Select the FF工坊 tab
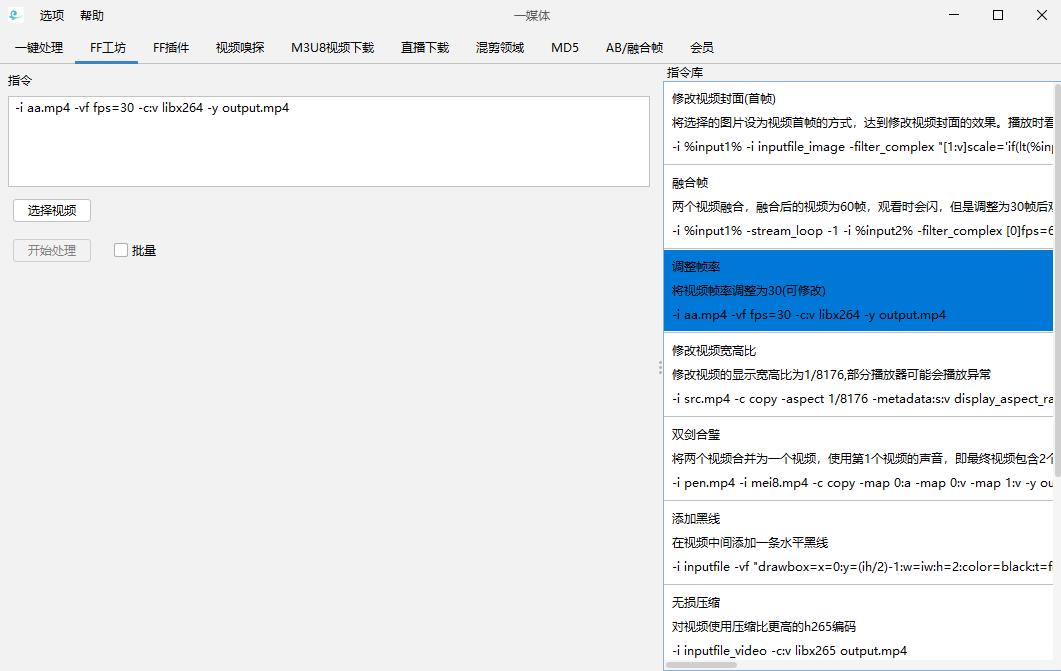The image size is (1061, 671). click(107, 48)
